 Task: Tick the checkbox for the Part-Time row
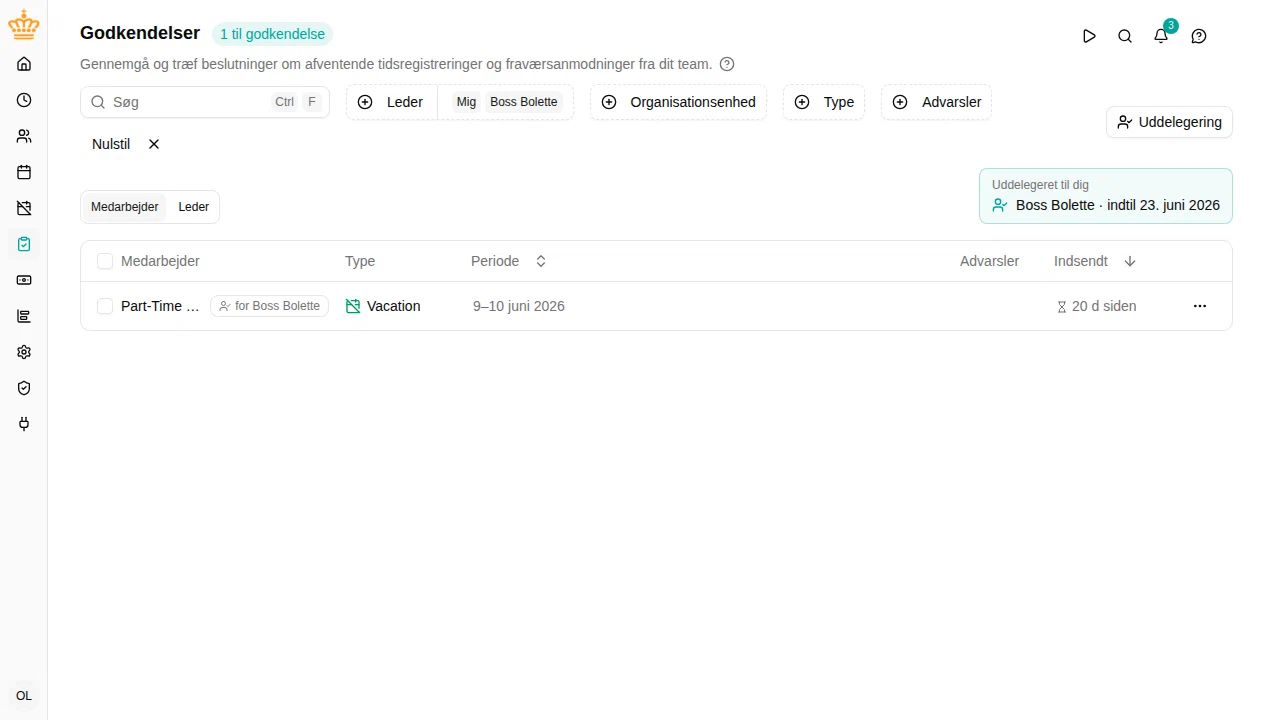(105, 306)
